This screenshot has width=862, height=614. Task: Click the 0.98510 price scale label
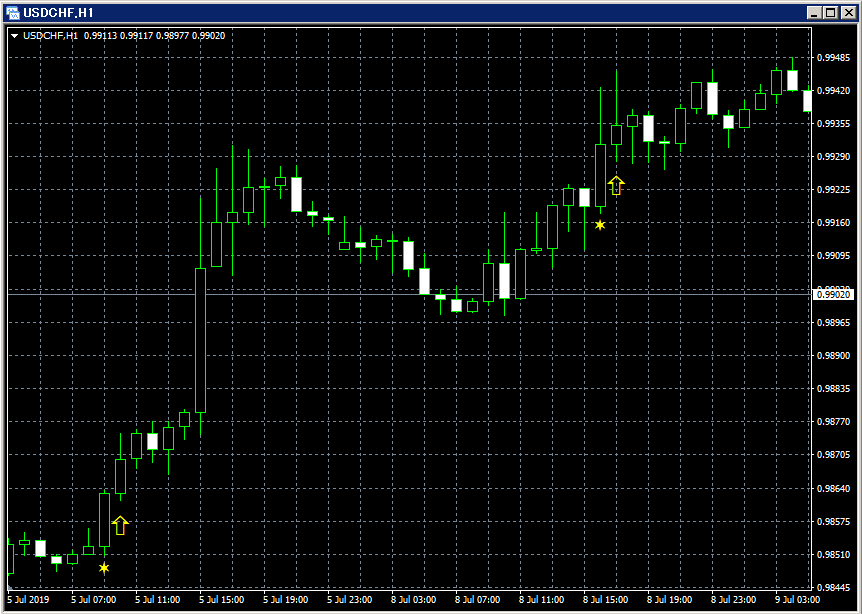[833, 554]
